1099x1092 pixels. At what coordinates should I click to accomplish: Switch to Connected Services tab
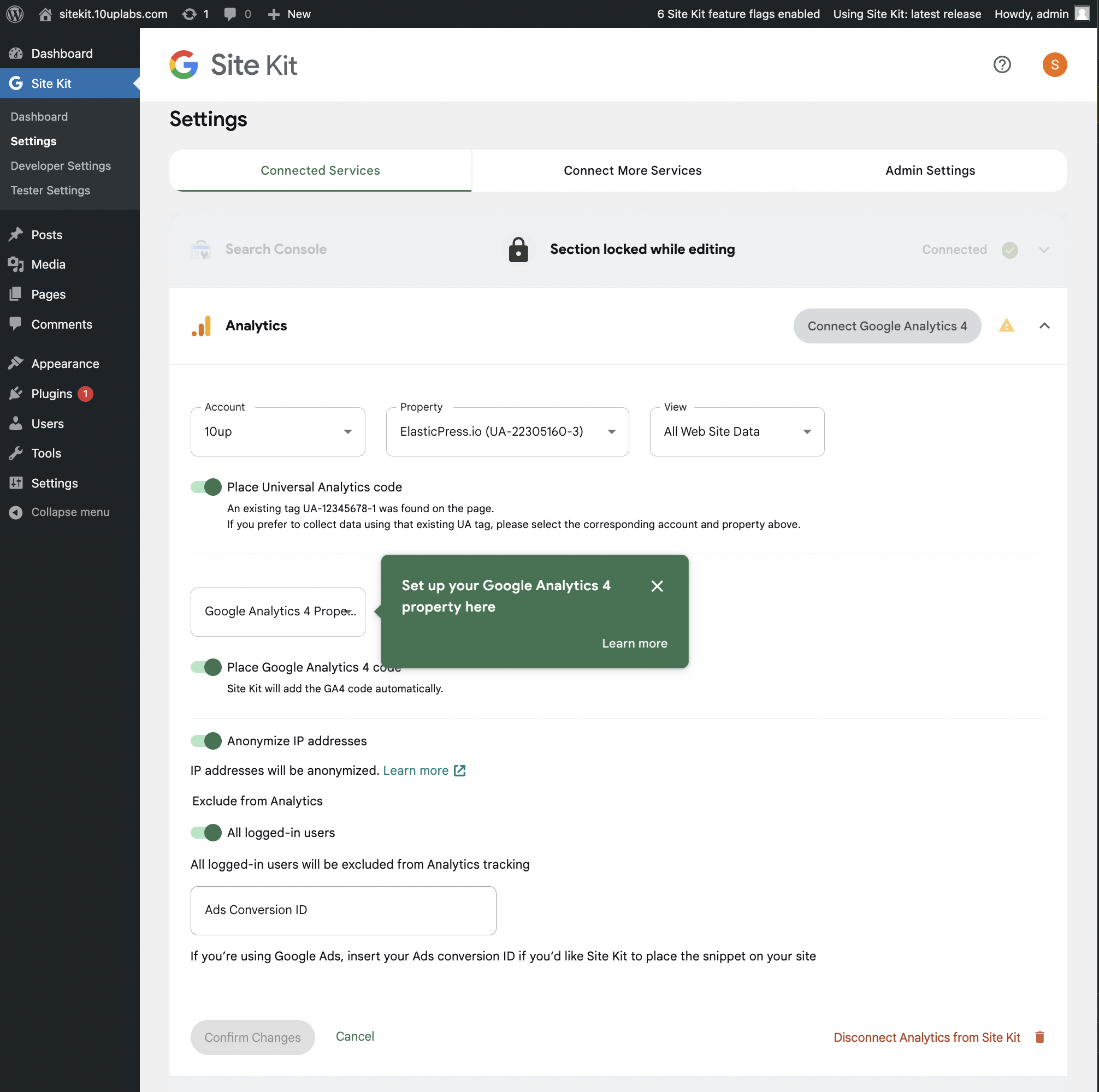(320, 170)
